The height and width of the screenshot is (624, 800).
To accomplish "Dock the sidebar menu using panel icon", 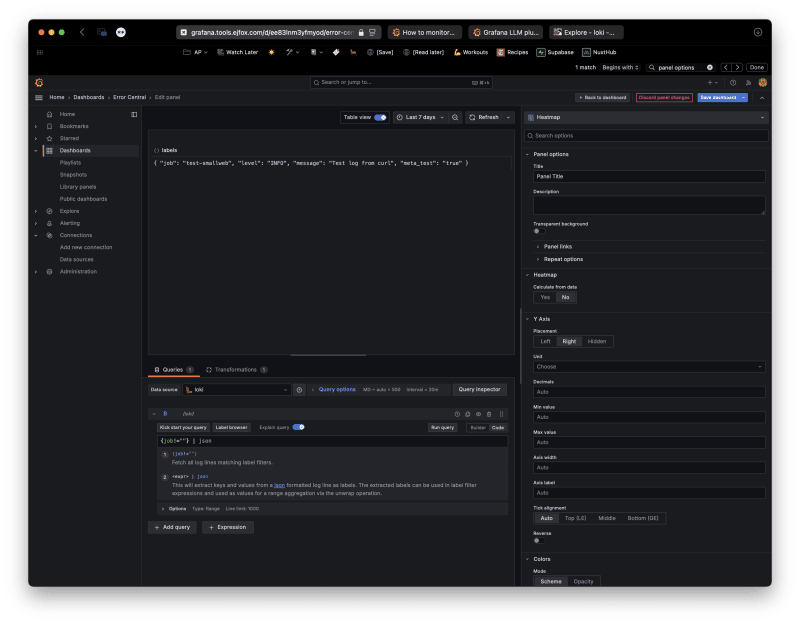I will tap(134, 114).
